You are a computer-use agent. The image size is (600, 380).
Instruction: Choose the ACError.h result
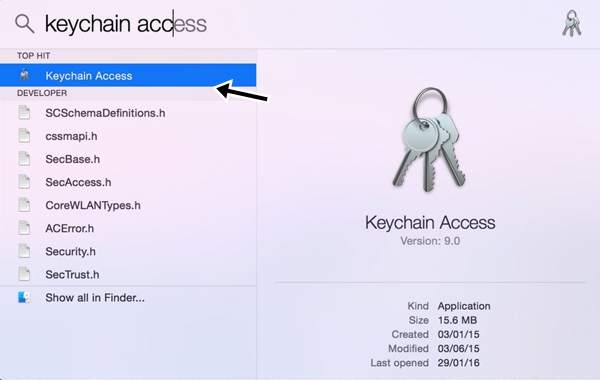coord(128,228)
